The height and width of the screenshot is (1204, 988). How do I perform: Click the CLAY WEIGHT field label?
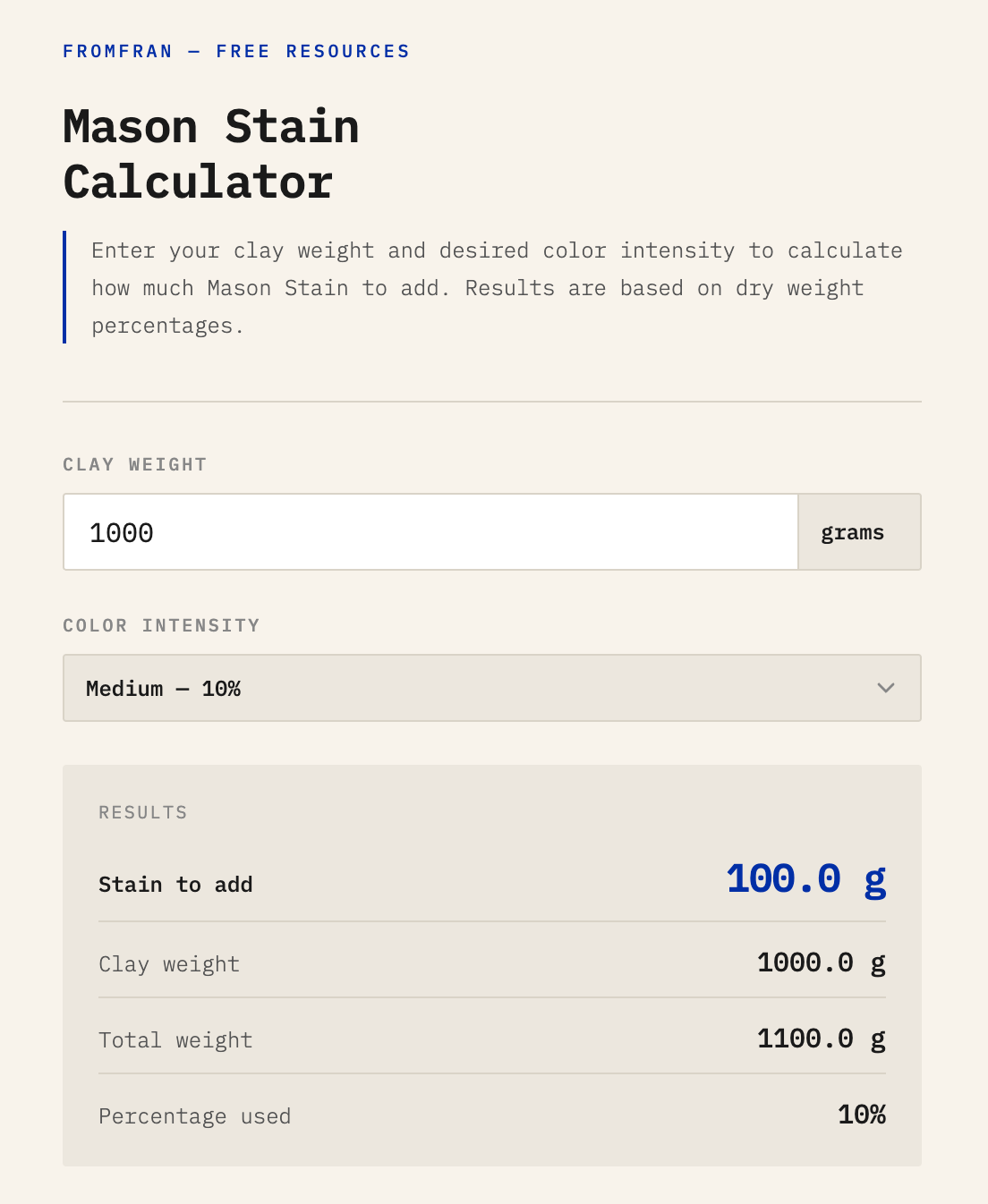point(134,464)
